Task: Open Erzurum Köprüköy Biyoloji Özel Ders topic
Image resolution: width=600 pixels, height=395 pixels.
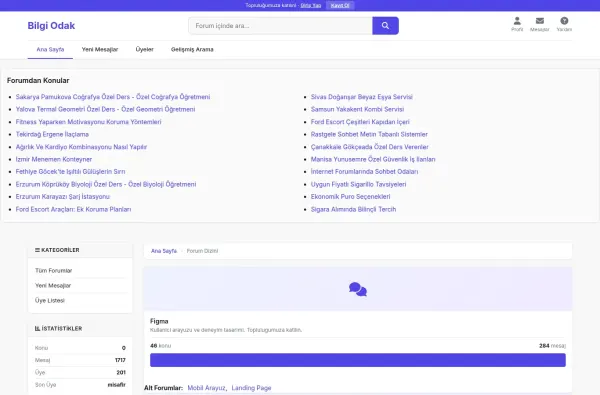Action: [x=106, y=184]
